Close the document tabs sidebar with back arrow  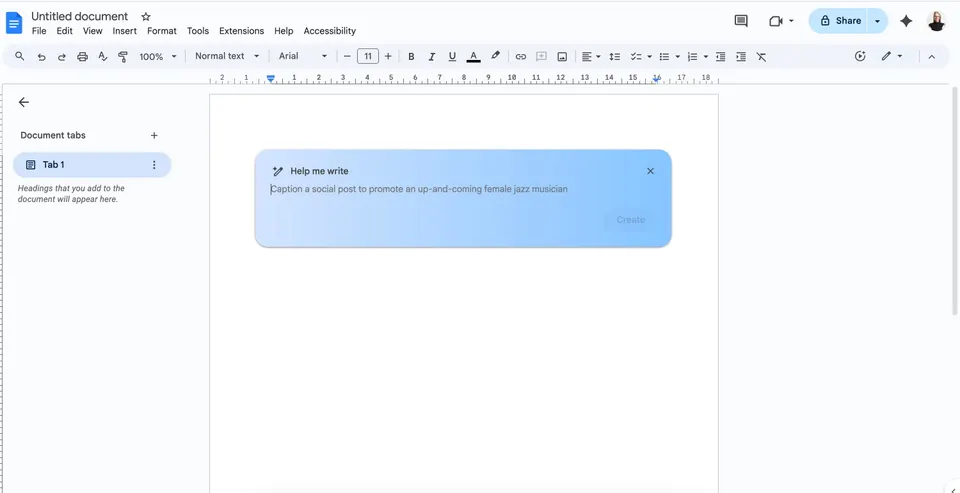[23, 102]
